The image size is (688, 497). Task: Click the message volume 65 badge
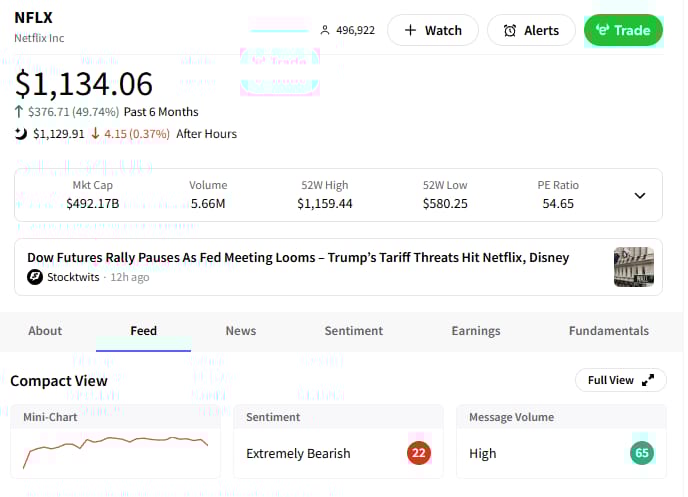(x=642, y=453)
